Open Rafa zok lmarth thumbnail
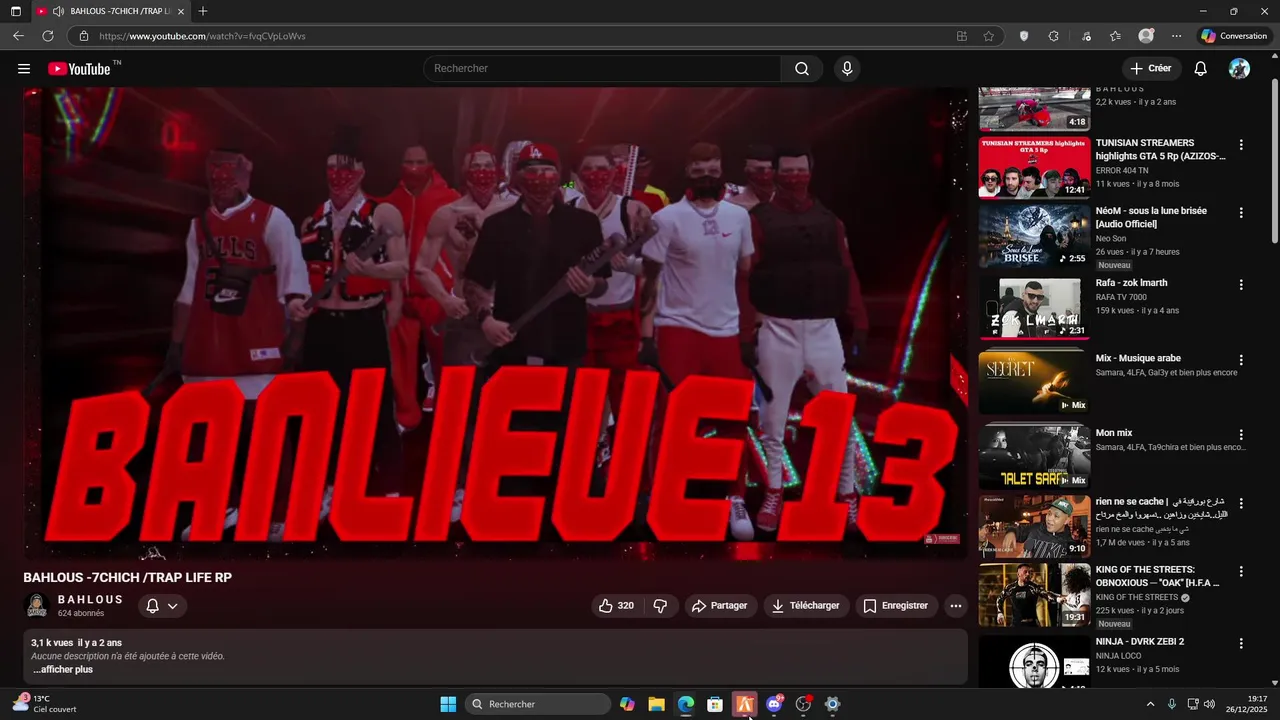The height and width of the screenshot is (720, 1280). (x=1034, y=308)
